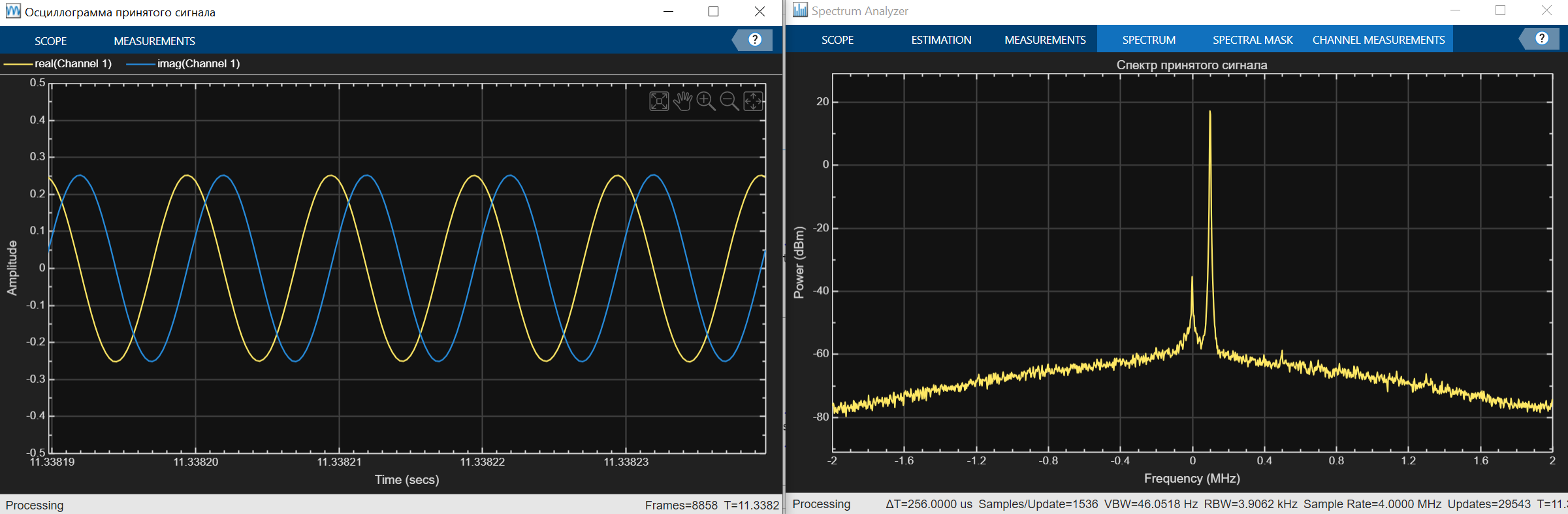This screenshot has width=1568, height=514.
Task: Select the SPECTRUM tab
Action: pyautogui.click(x=1149, y=40)
